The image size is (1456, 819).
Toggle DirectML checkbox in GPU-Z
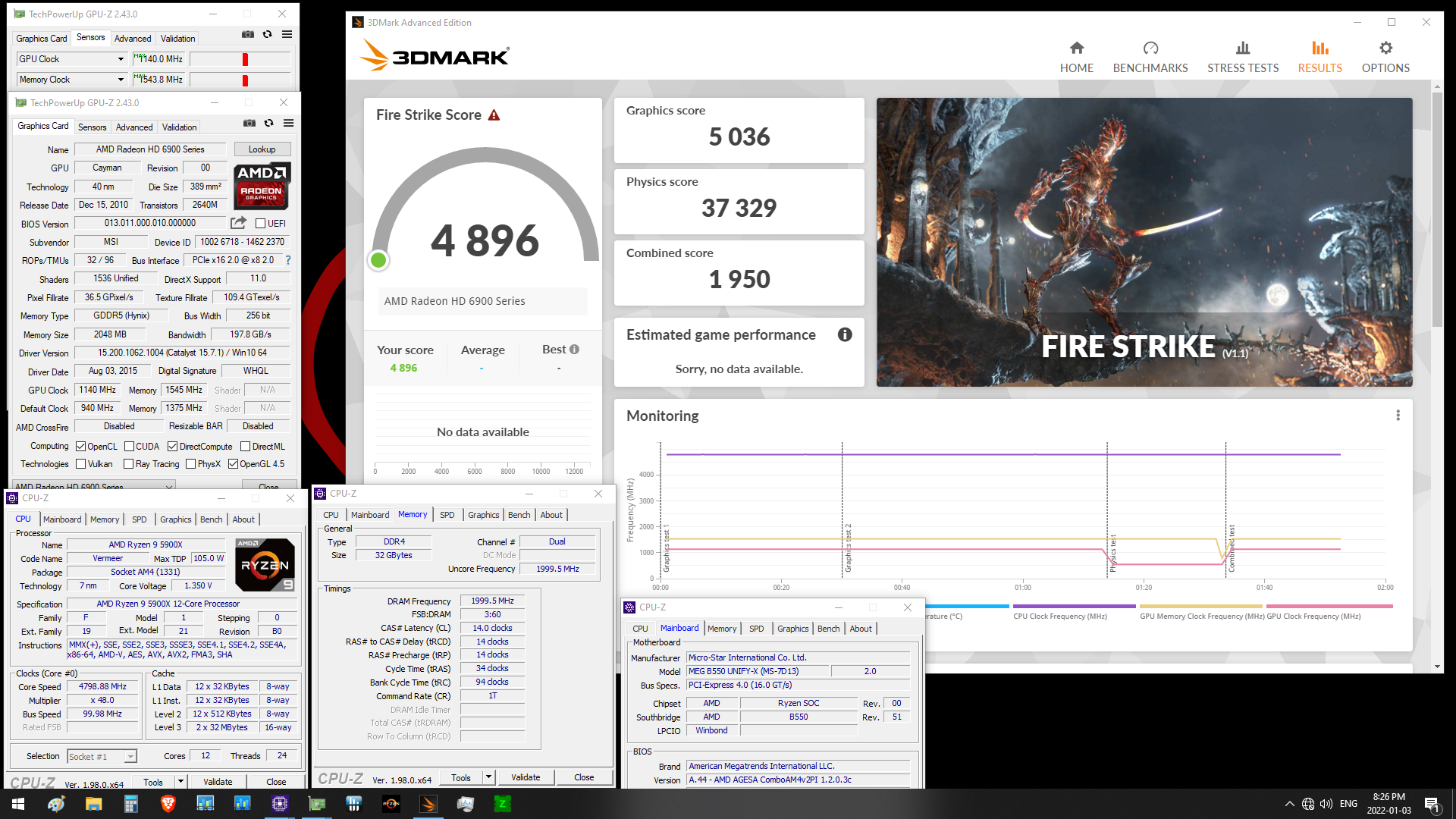coord(245,447)
